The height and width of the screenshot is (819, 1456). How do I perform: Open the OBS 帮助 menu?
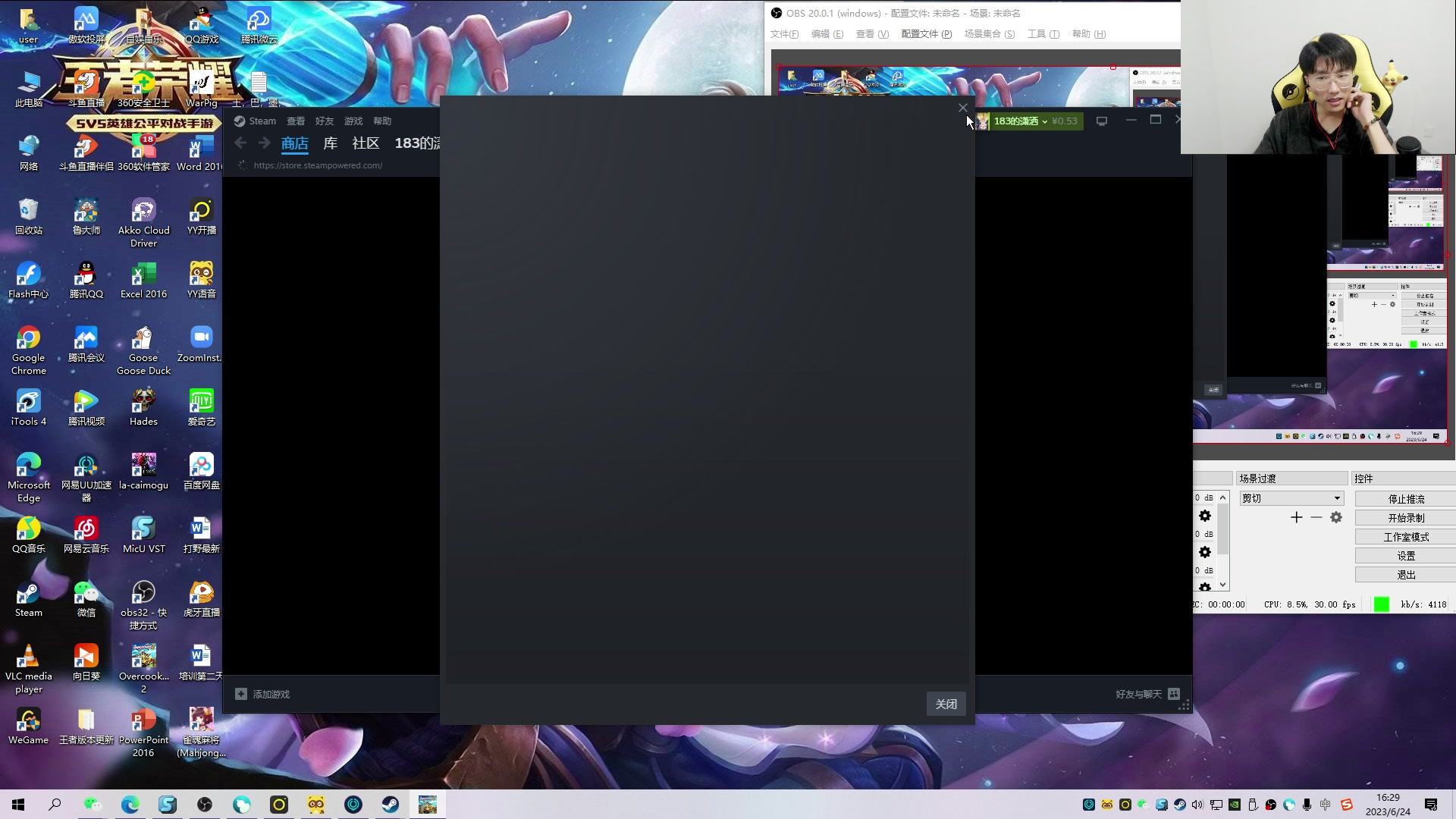[x=1088, y=34]
